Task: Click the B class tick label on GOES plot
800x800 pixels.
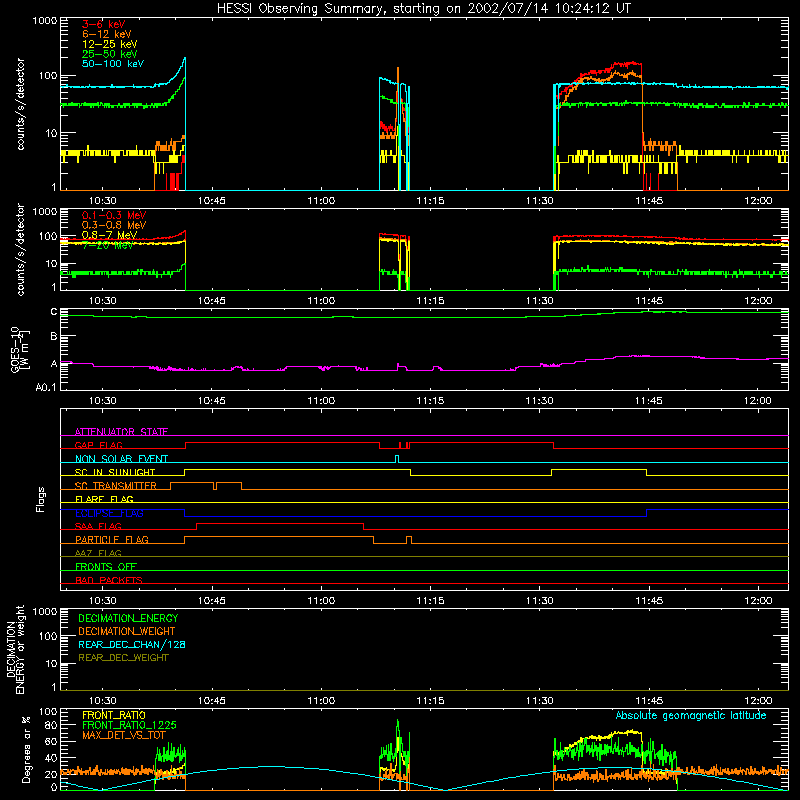Action: [x=54, y=337]
